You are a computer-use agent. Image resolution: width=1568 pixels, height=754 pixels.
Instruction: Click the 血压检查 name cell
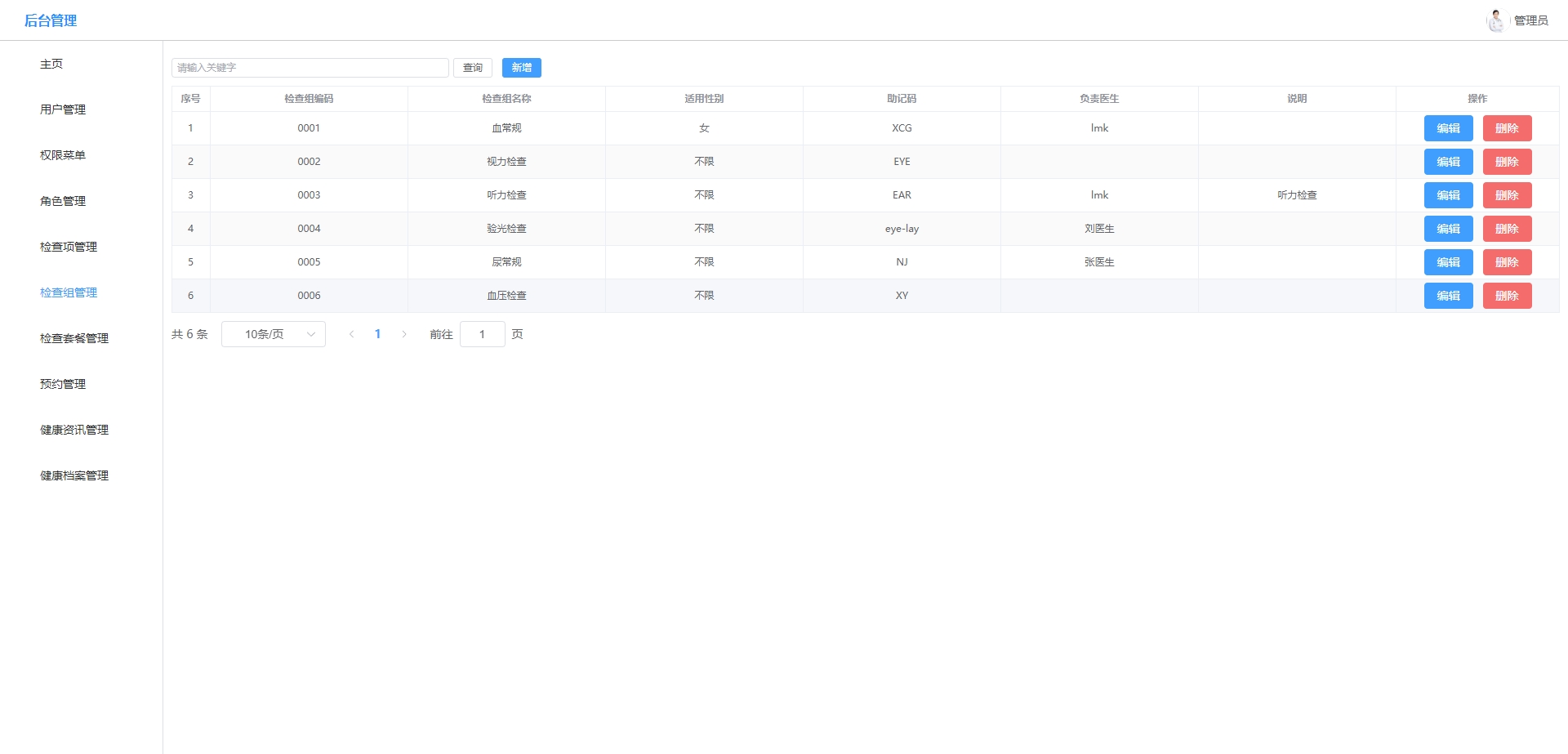pos(506,296)
